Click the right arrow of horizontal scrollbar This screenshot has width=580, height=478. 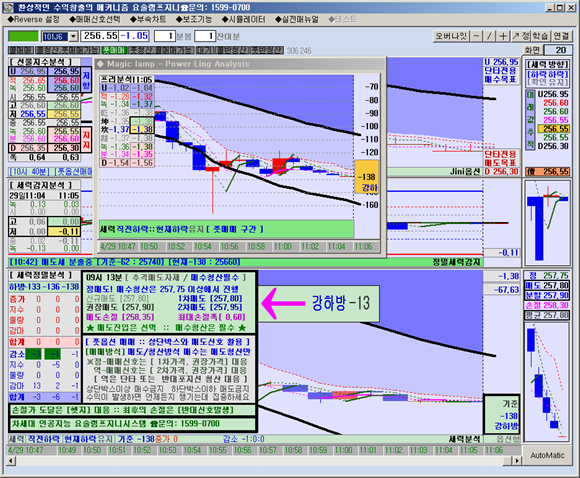tap(517, 461)
